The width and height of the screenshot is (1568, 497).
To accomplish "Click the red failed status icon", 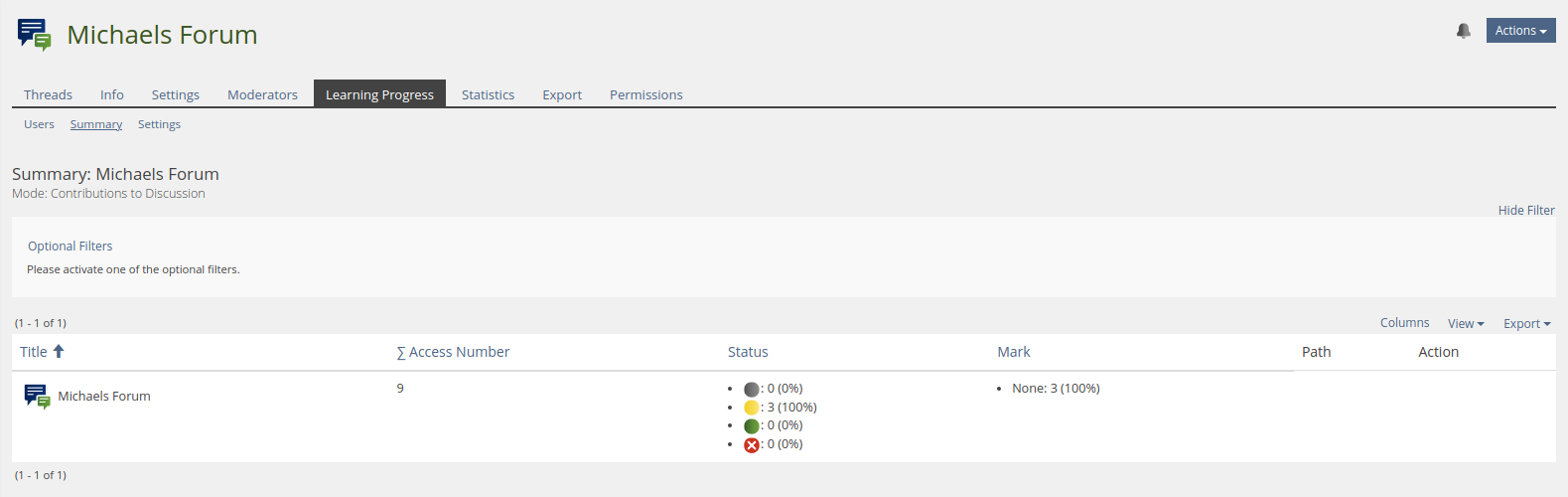I will tap(752, 445).
